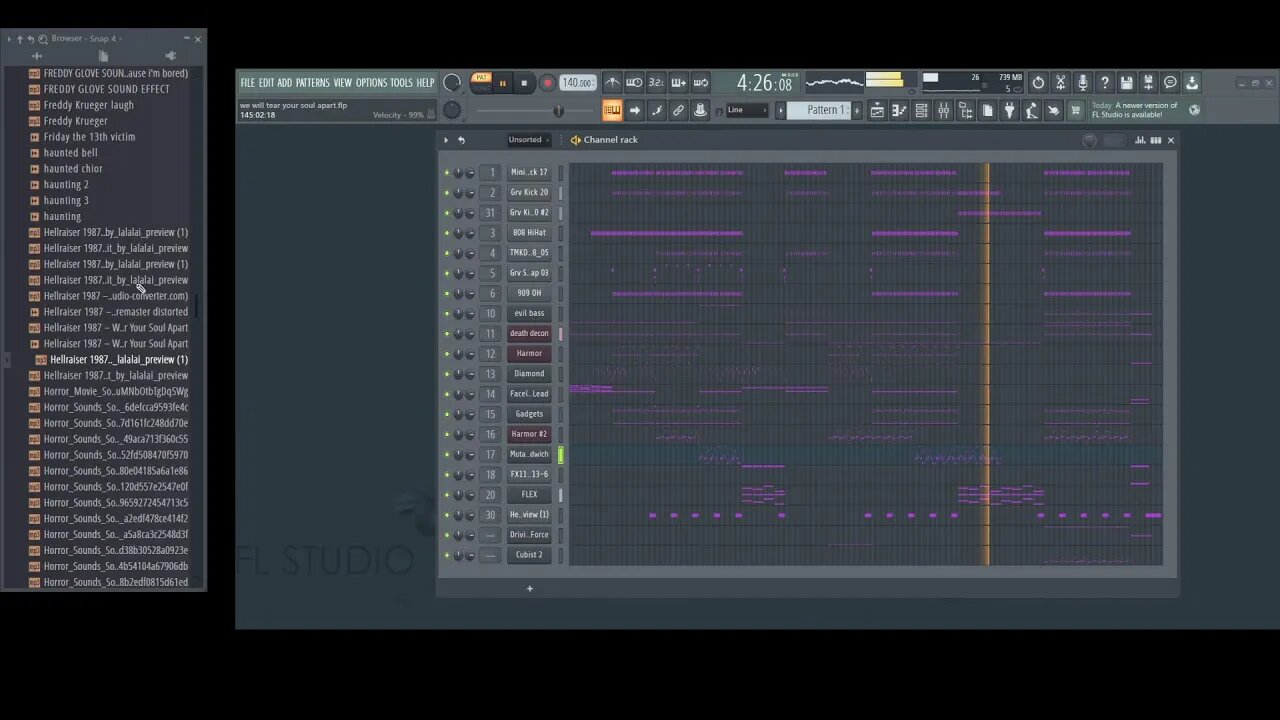Click the Harmor #2 channel button
Viewport: 1280px width, 720px height.
529,434
